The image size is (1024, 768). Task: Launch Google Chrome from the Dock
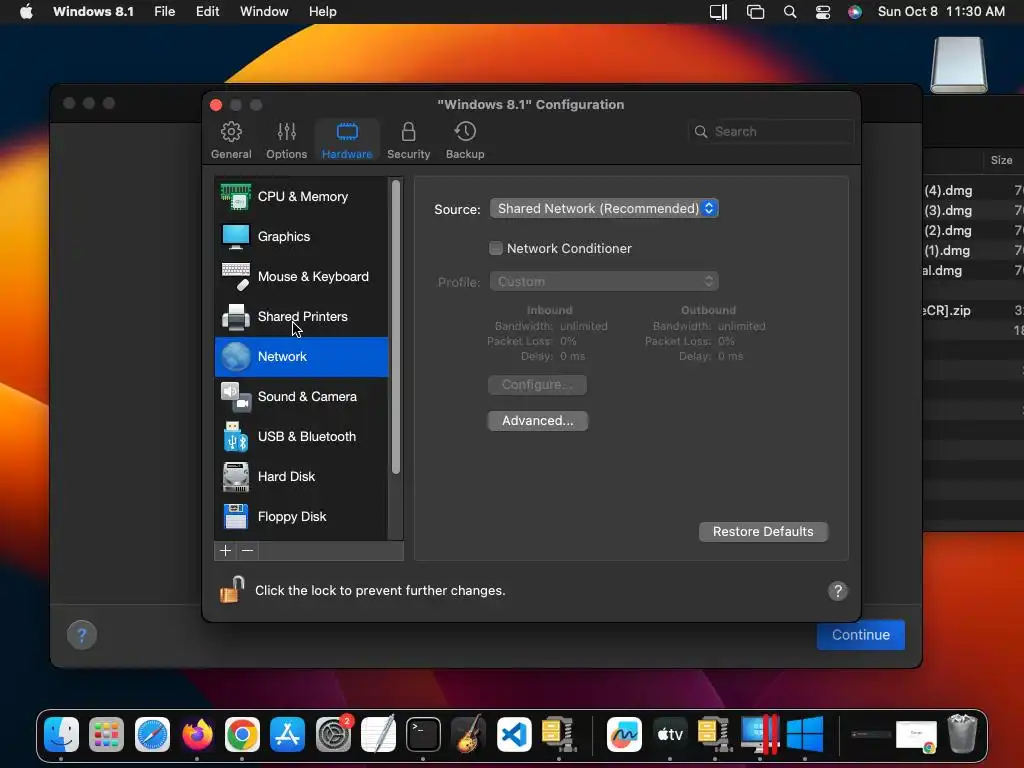click(242, 735)
